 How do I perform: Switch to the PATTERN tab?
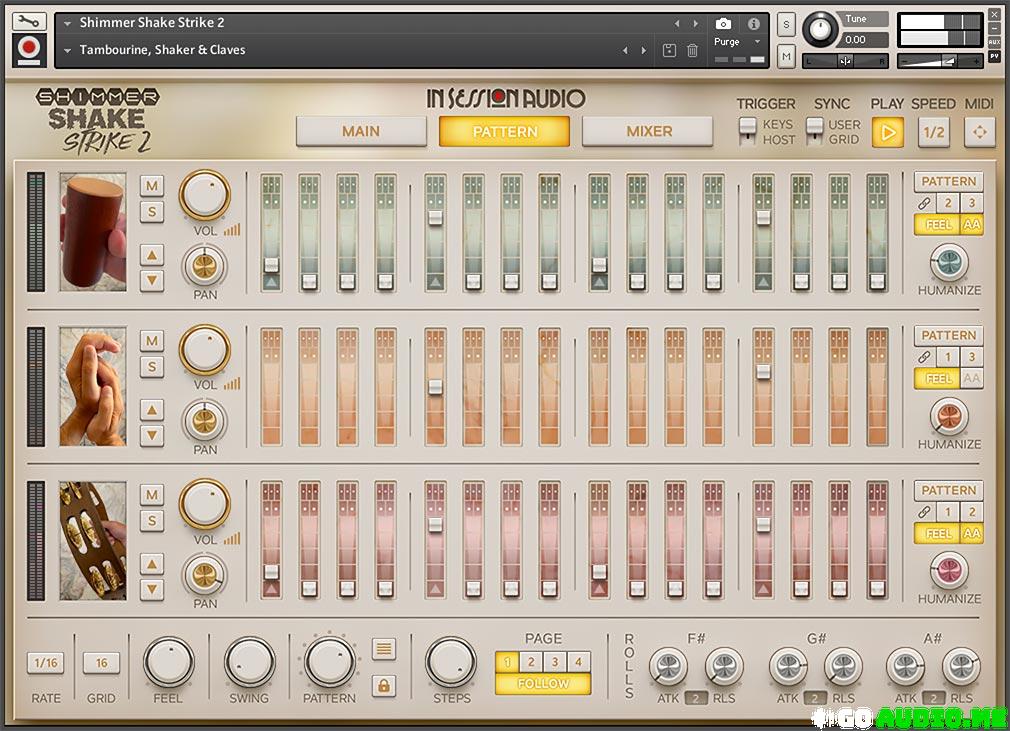[x=504, y=131]
